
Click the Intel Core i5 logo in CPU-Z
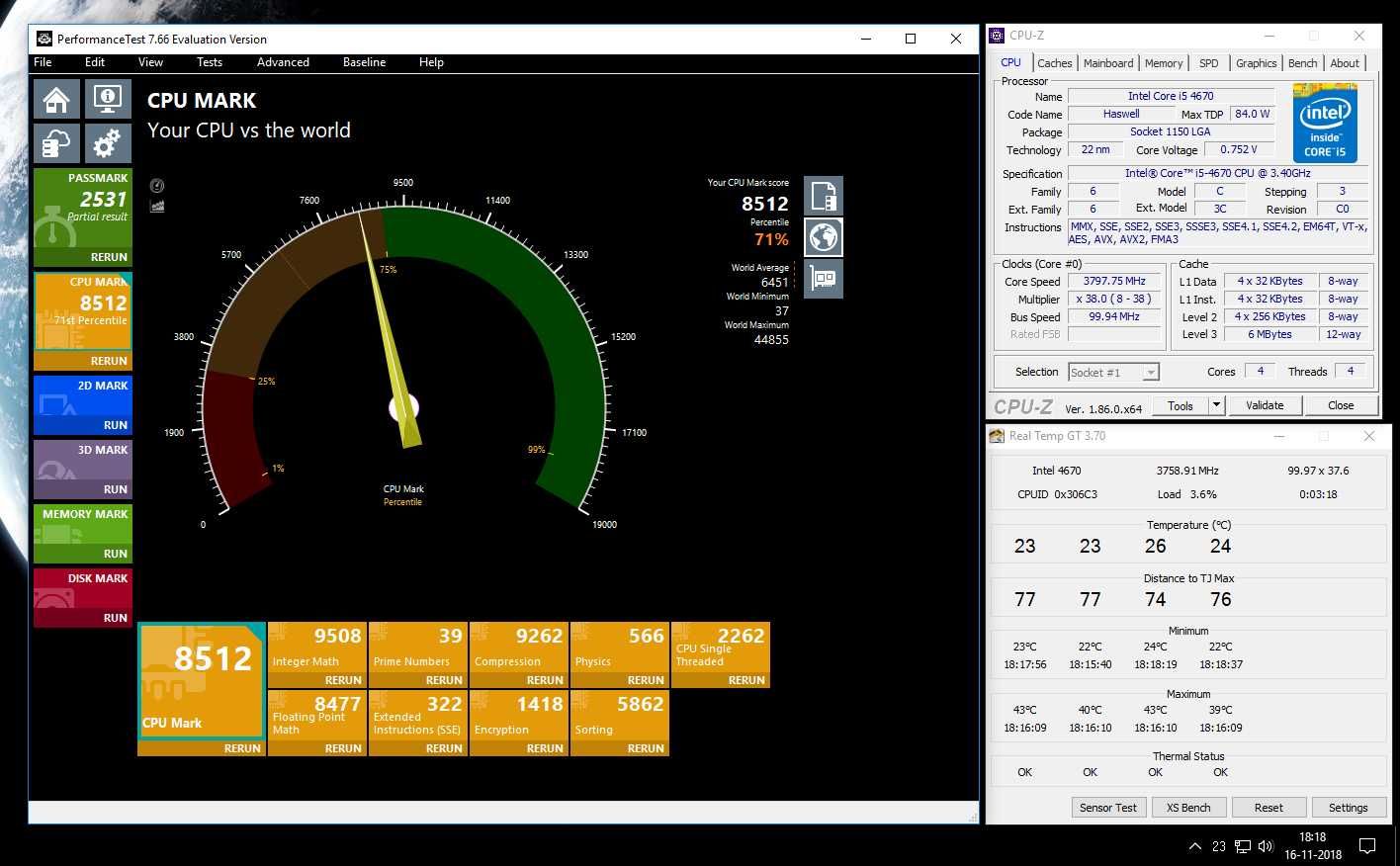coord(1325,123)
